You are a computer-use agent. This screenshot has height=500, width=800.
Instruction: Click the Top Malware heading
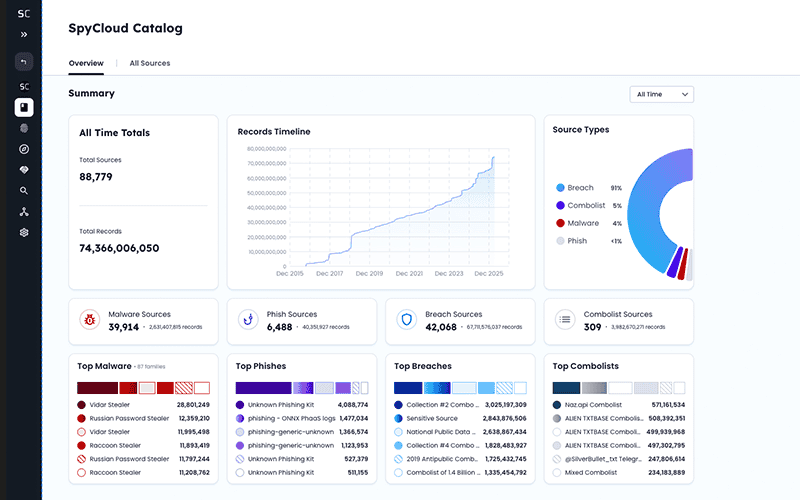[104, 366]
